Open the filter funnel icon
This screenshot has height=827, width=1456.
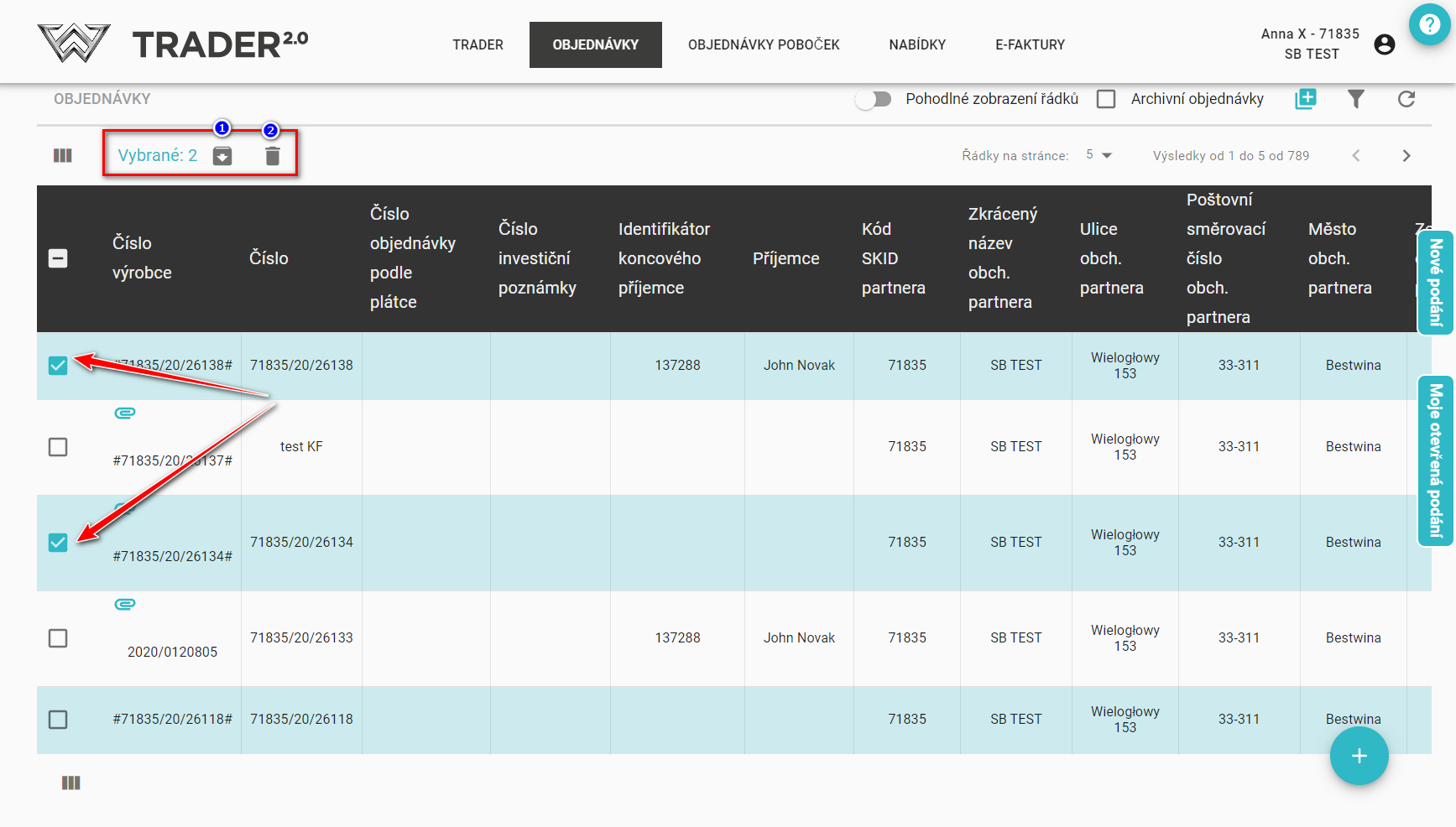pos(1355,99)
